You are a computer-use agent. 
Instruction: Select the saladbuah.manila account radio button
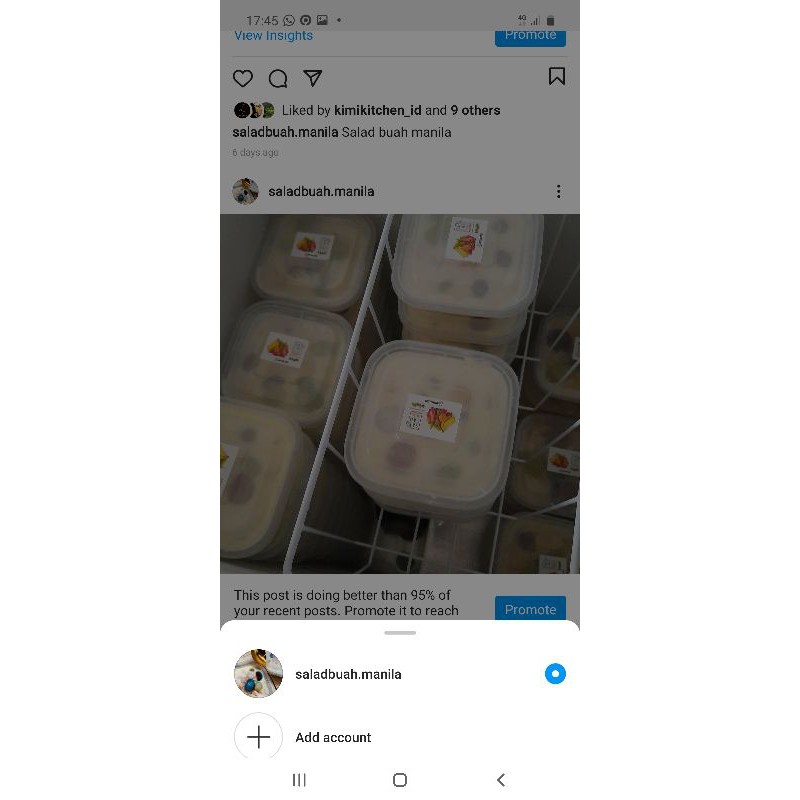(x=555, y=674)
